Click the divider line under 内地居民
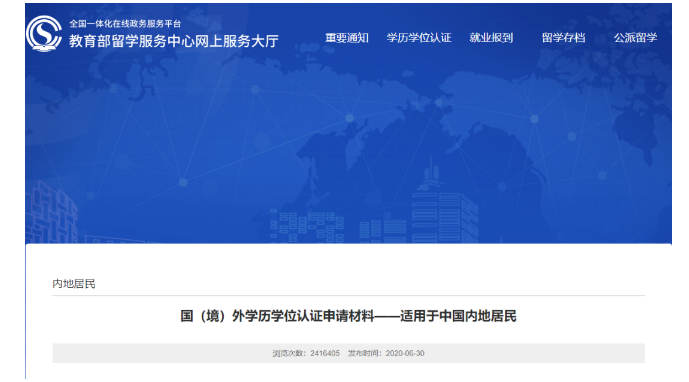 coord(348,295)
